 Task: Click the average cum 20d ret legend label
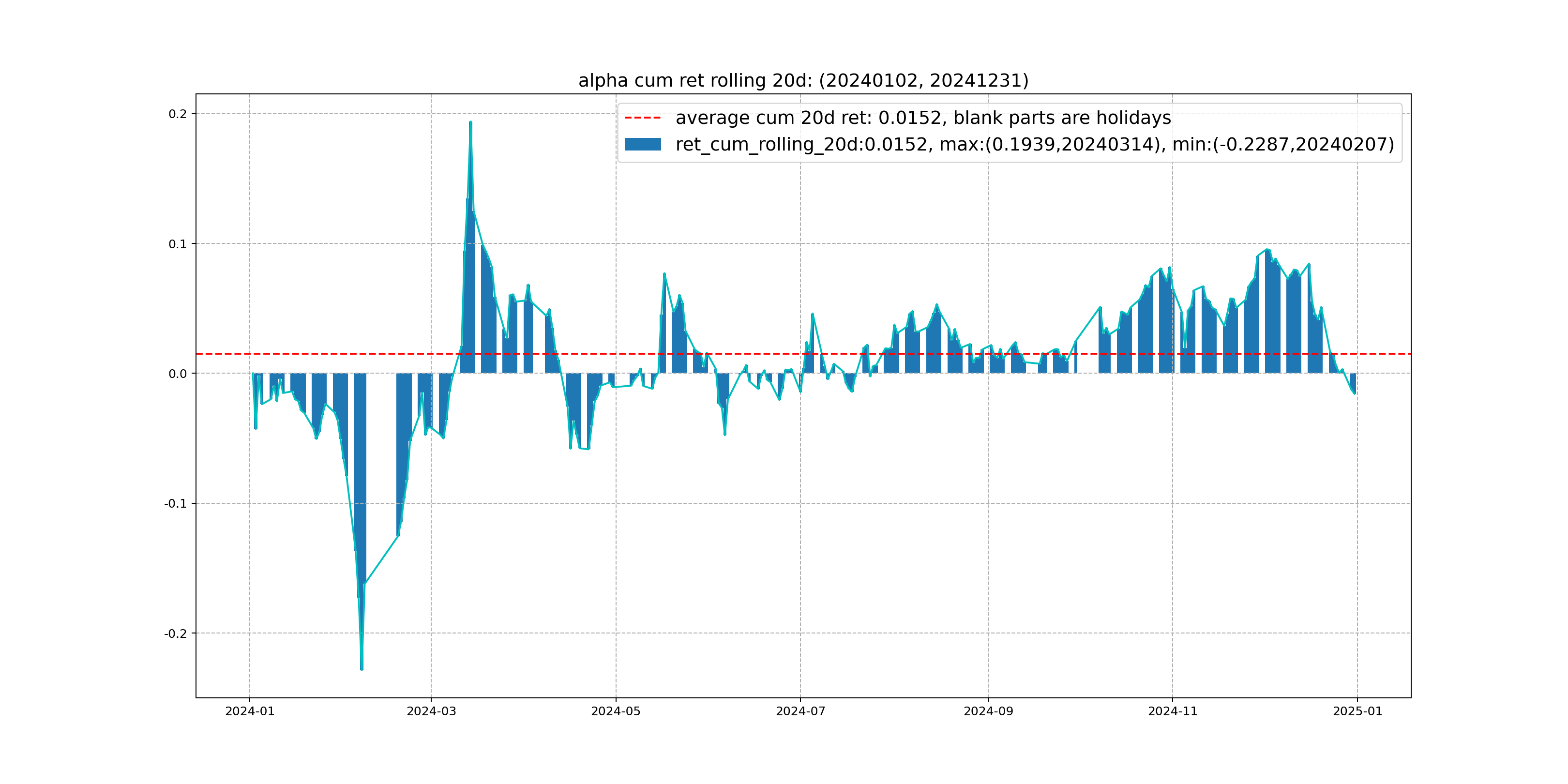(923, 118)
